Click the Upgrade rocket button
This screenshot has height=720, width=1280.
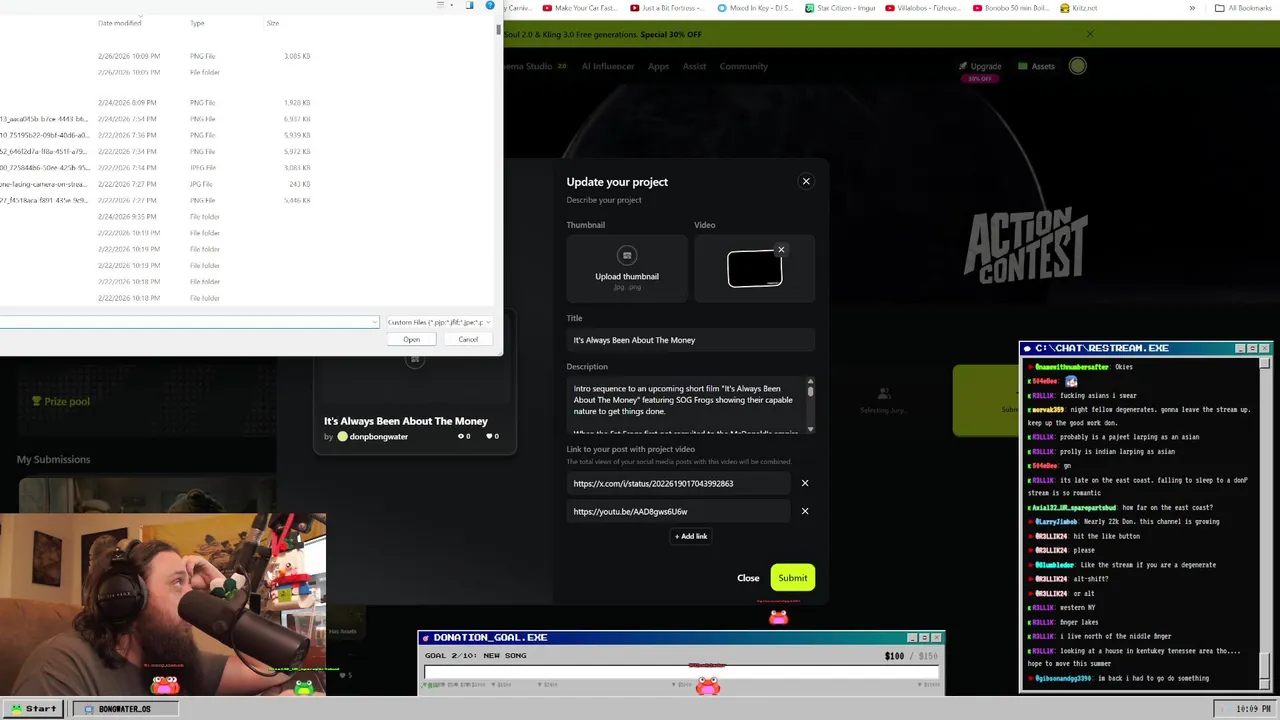(980, 66)
